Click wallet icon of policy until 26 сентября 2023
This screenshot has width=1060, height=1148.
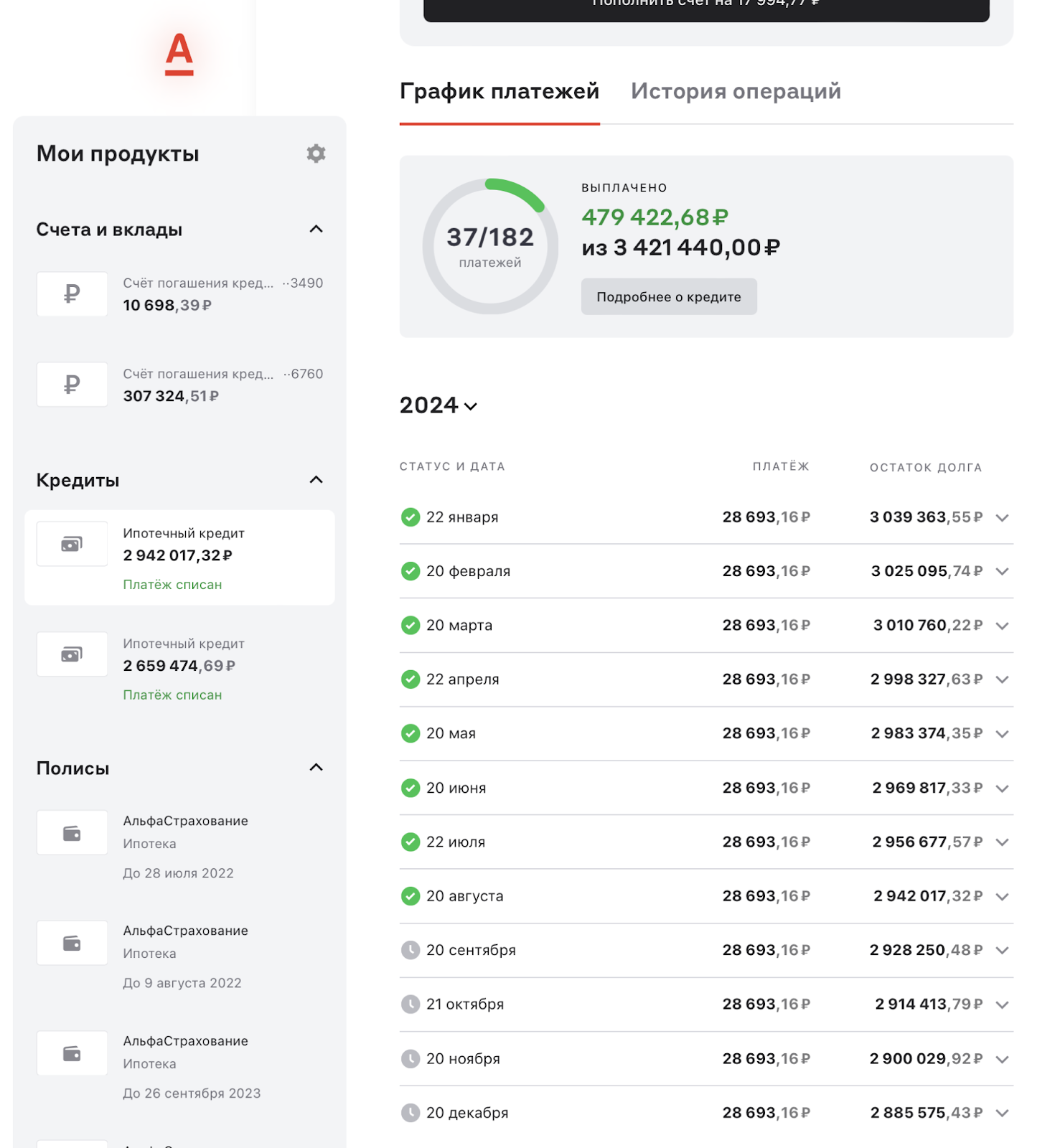72,1053
